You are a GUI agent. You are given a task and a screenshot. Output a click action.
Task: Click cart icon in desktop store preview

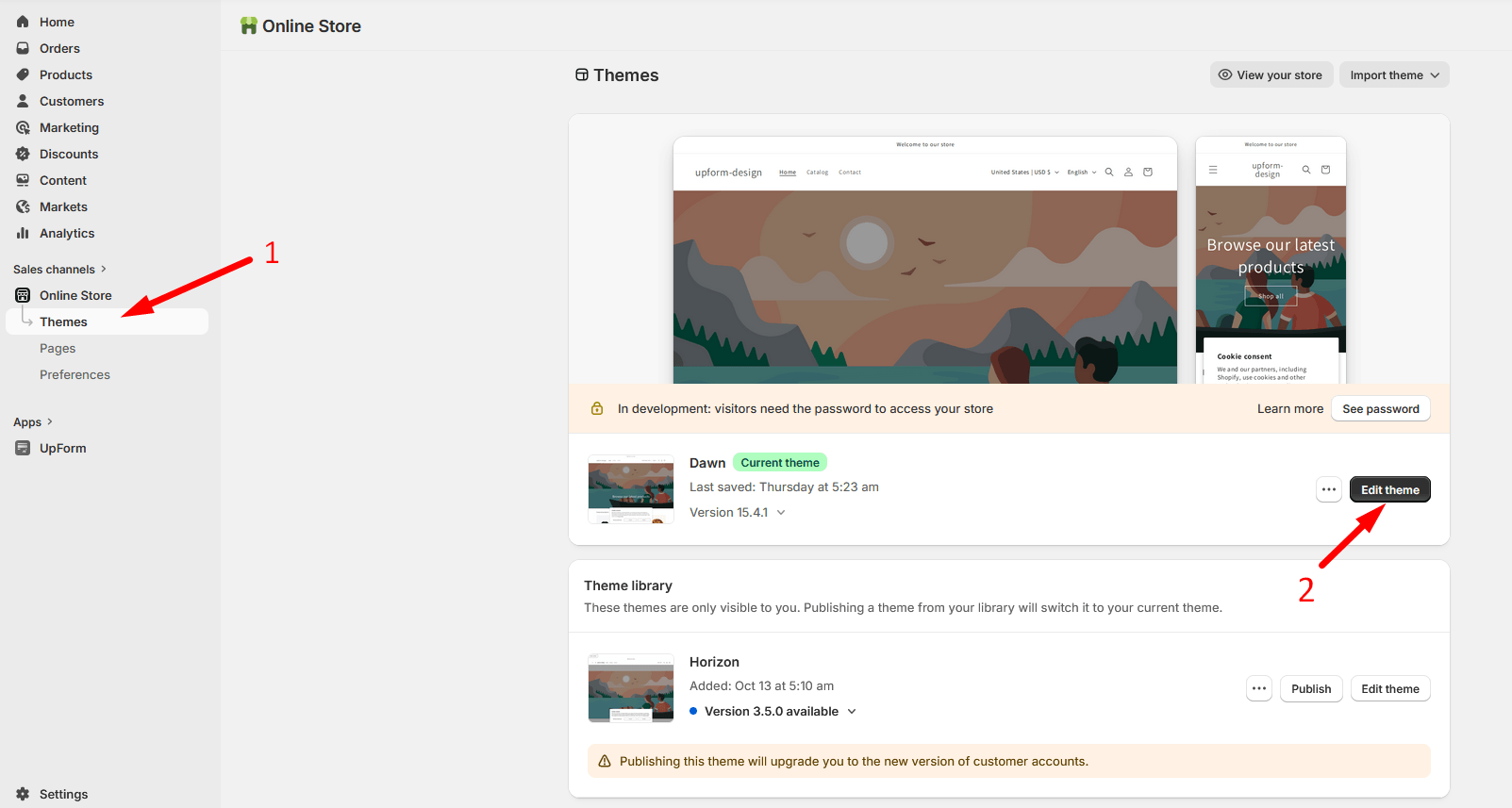pyautogui.click(x=1148, y=172)
